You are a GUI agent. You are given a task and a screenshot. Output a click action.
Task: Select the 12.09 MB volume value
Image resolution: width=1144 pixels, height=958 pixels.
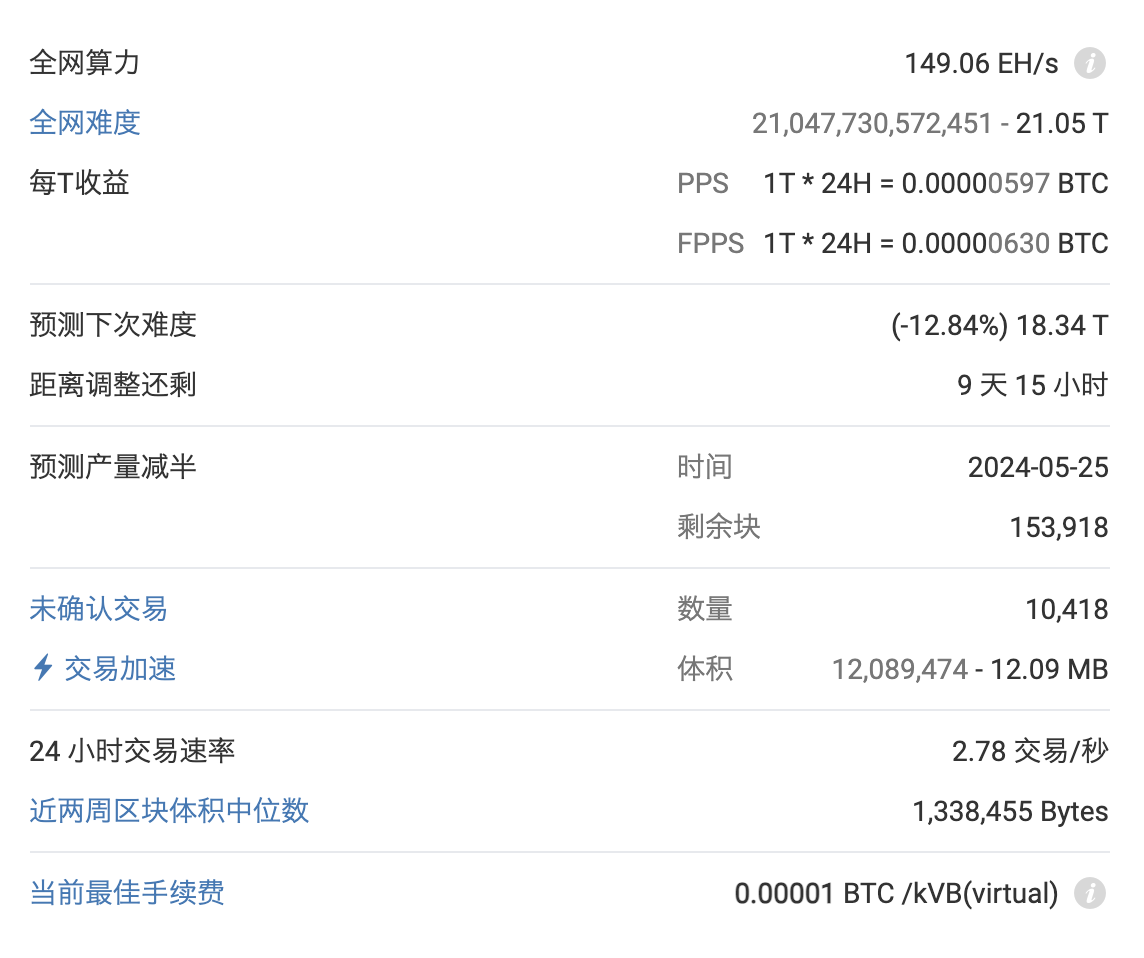point(1046,669)
